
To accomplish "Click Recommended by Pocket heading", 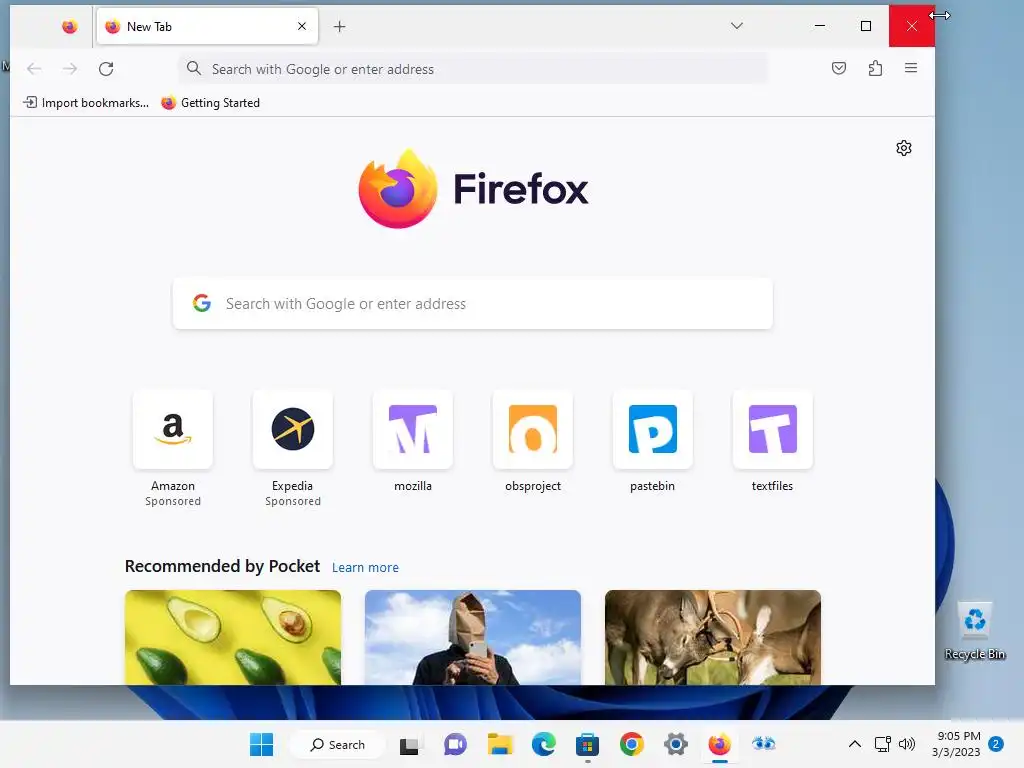I will click(x=222, y=566).
